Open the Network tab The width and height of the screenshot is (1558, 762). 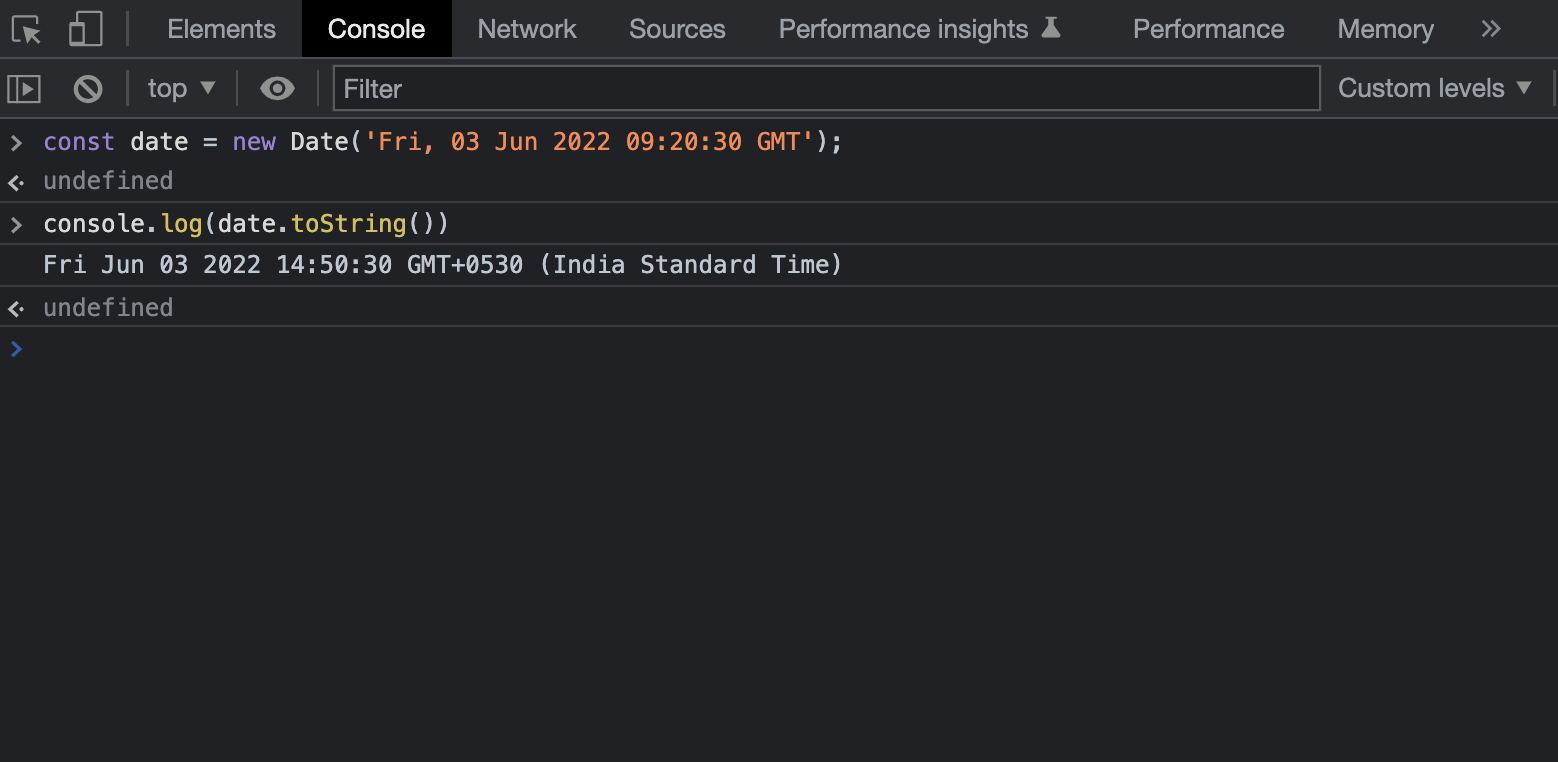pos(527,29)
